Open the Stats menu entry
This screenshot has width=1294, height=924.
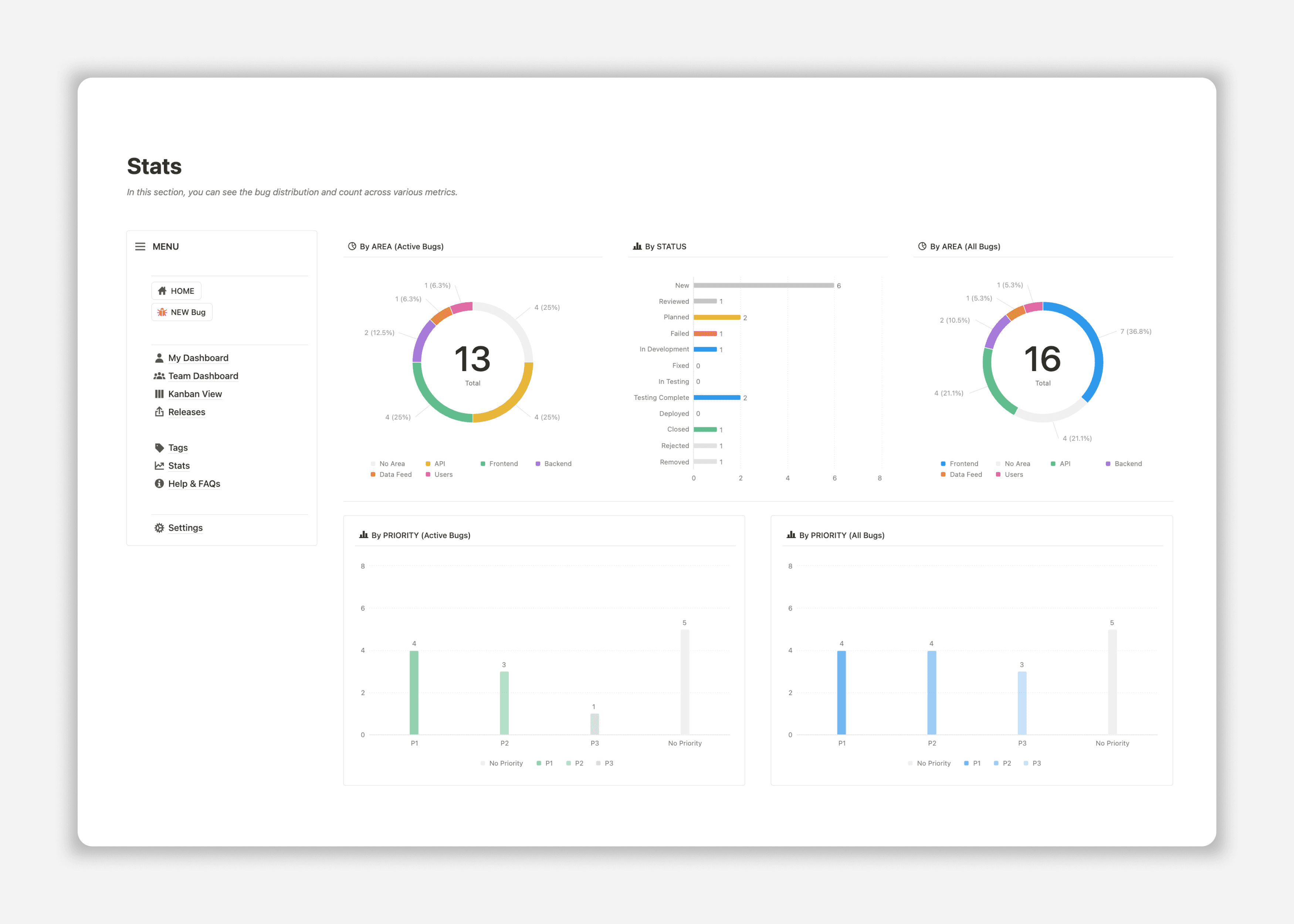[178, 465]
